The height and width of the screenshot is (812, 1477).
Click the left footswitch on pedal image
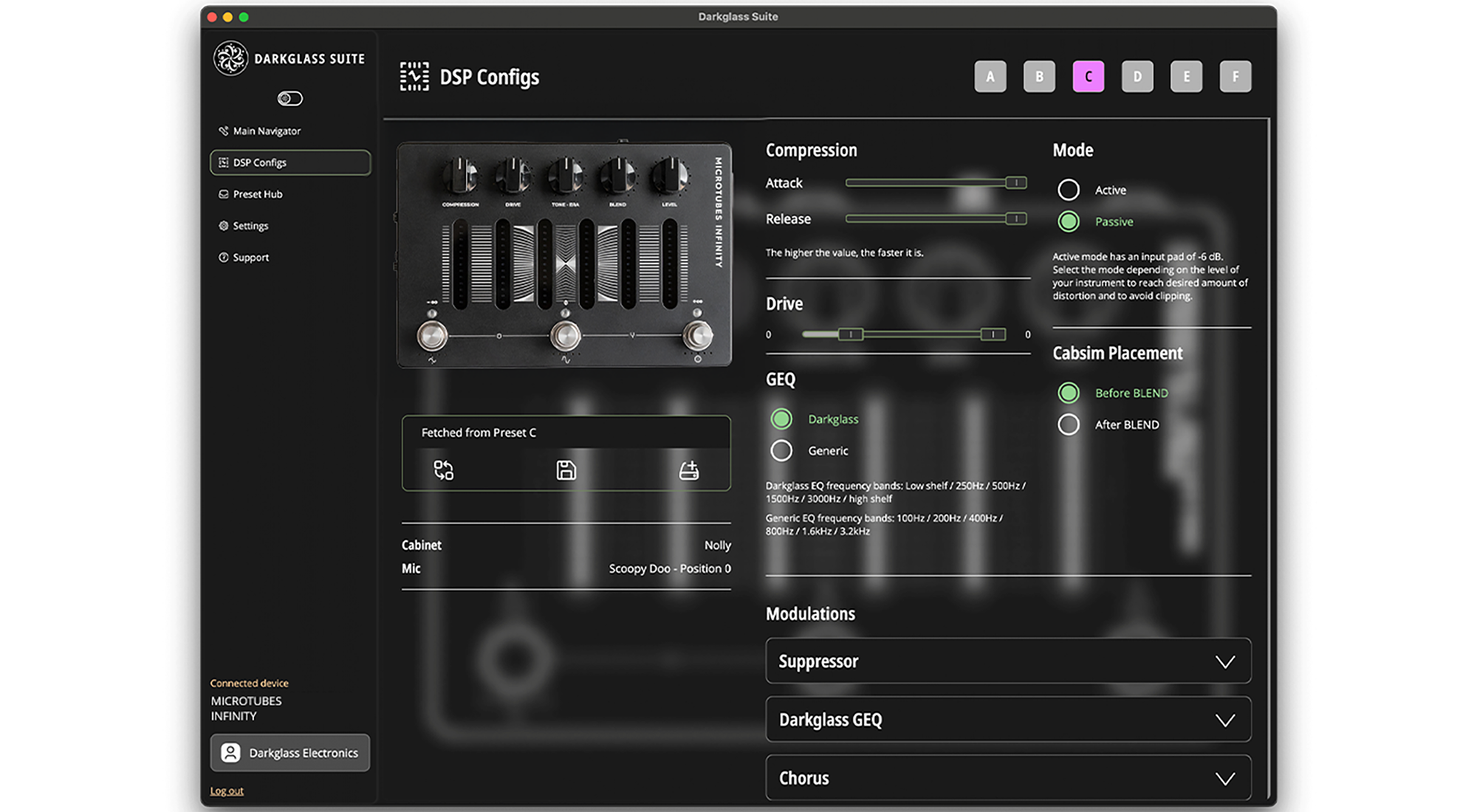(432, 336)
